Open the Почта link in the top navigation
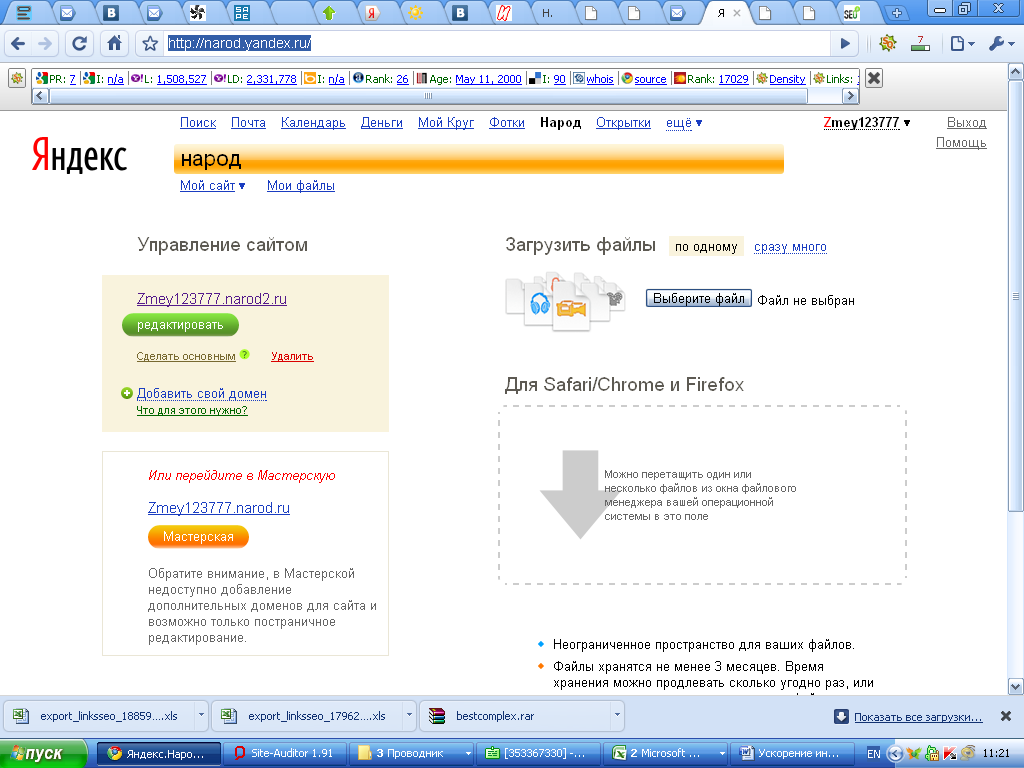1024x768 pixels. tap(248, 123)
